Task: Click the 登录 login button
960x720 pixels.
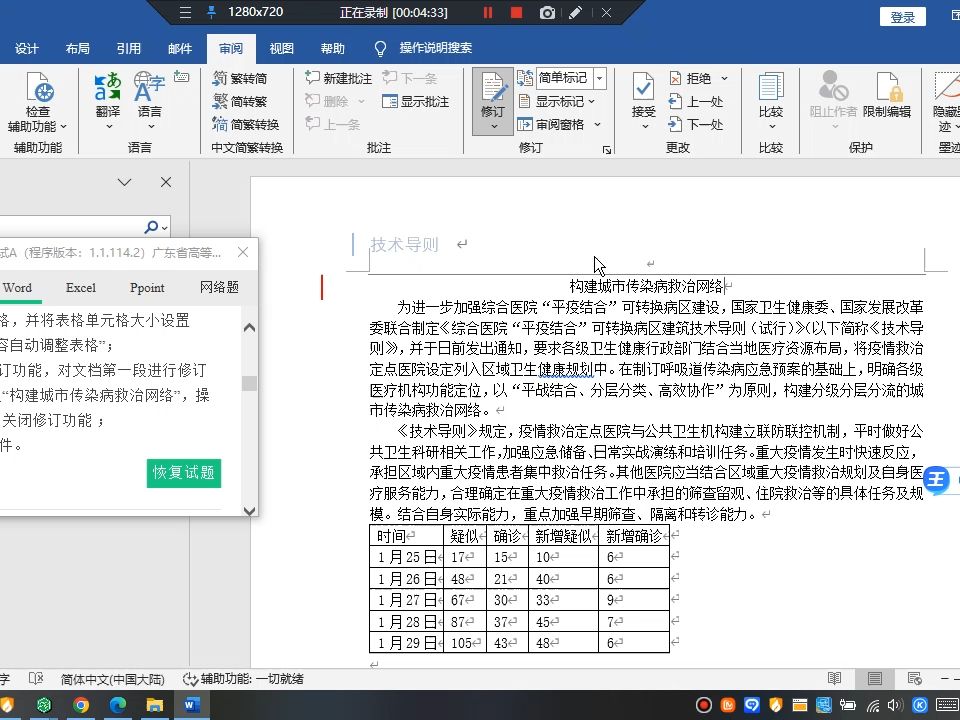Action: pos(902,16)
